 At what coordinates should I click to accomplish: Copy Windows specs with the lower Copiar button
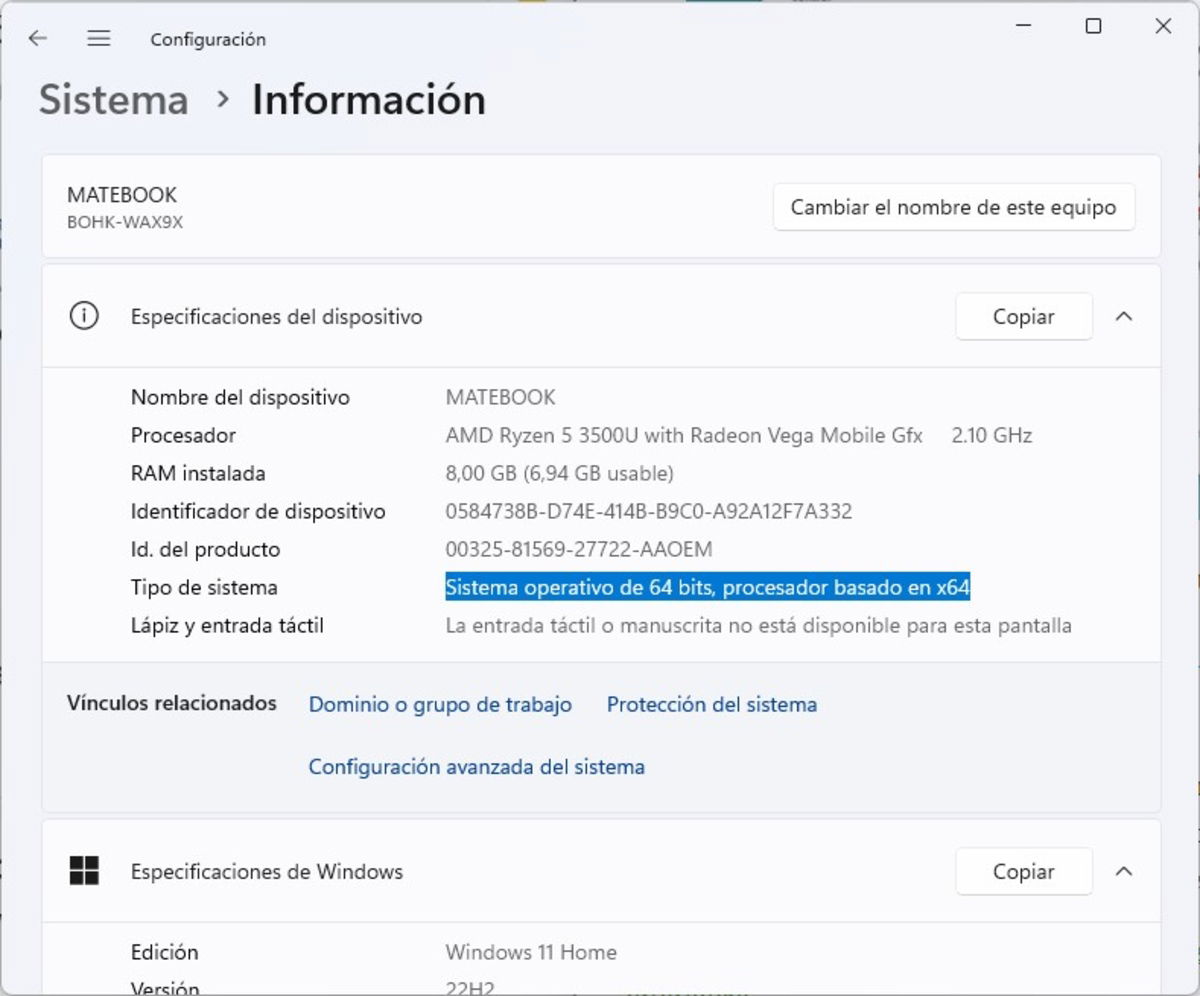[1023, 871]
